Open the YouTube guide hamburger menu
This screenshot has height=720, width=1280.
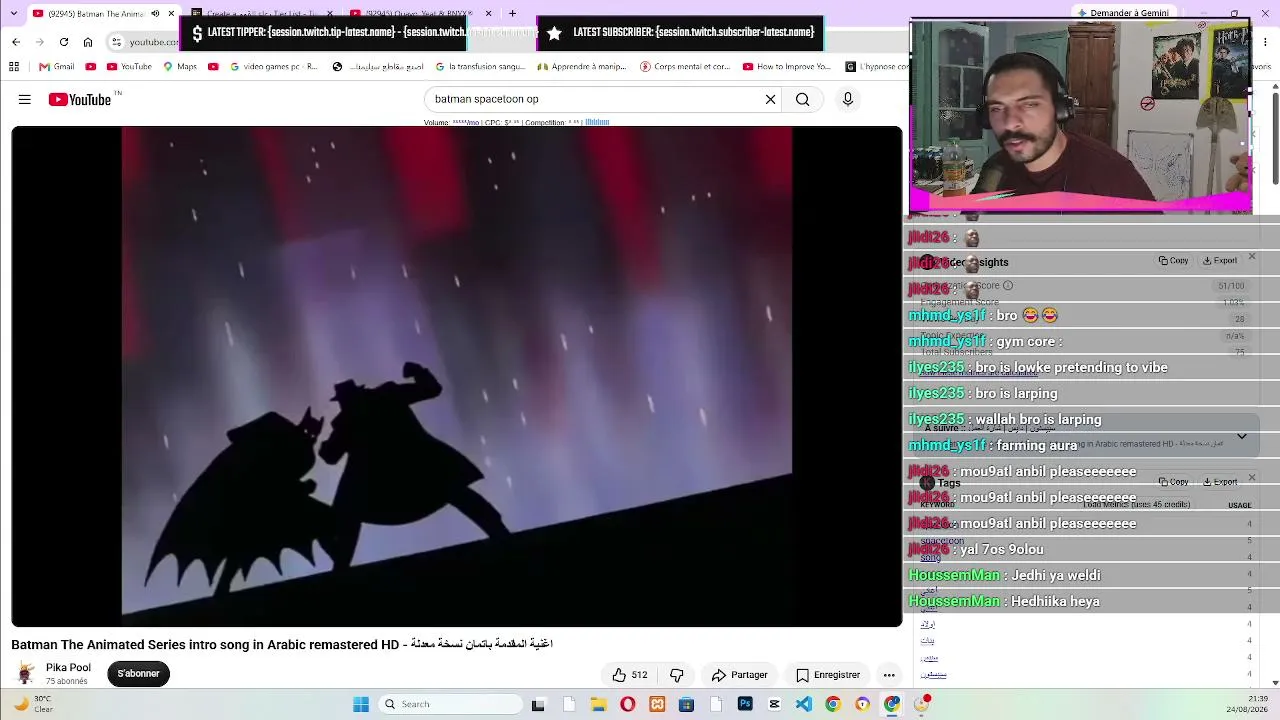tap(25, 99)
